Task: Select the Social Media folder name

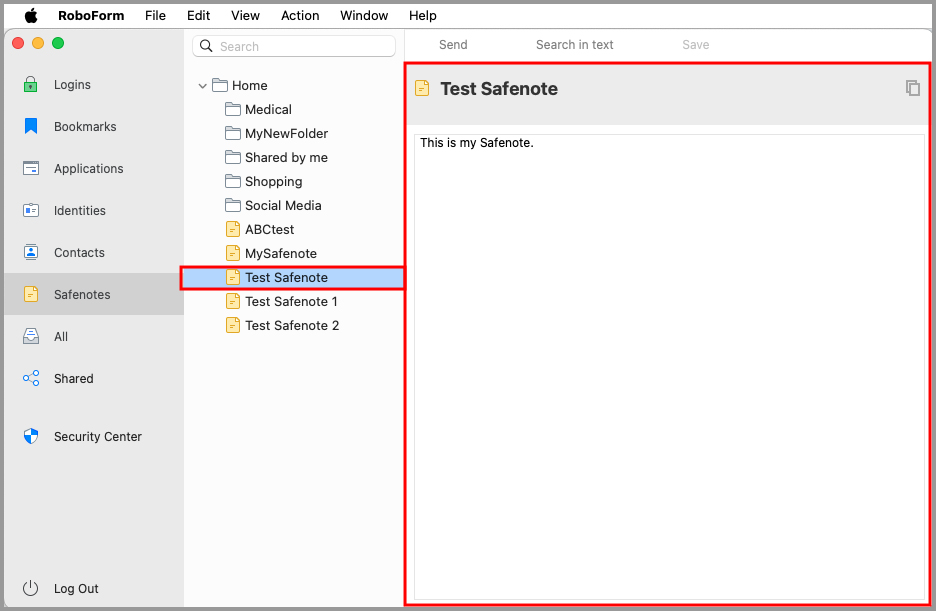Action: tap(283, 205)
